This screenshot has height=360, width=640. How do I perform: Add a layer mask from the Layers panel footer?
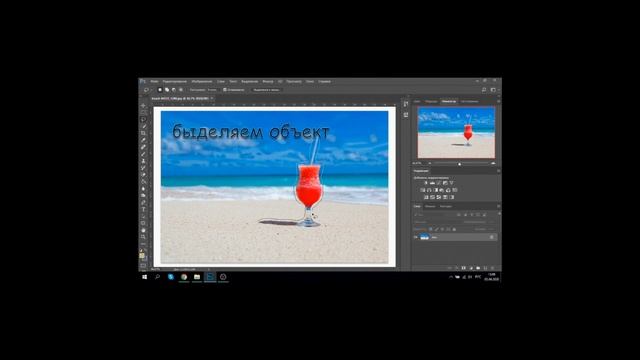click(464, 268)
